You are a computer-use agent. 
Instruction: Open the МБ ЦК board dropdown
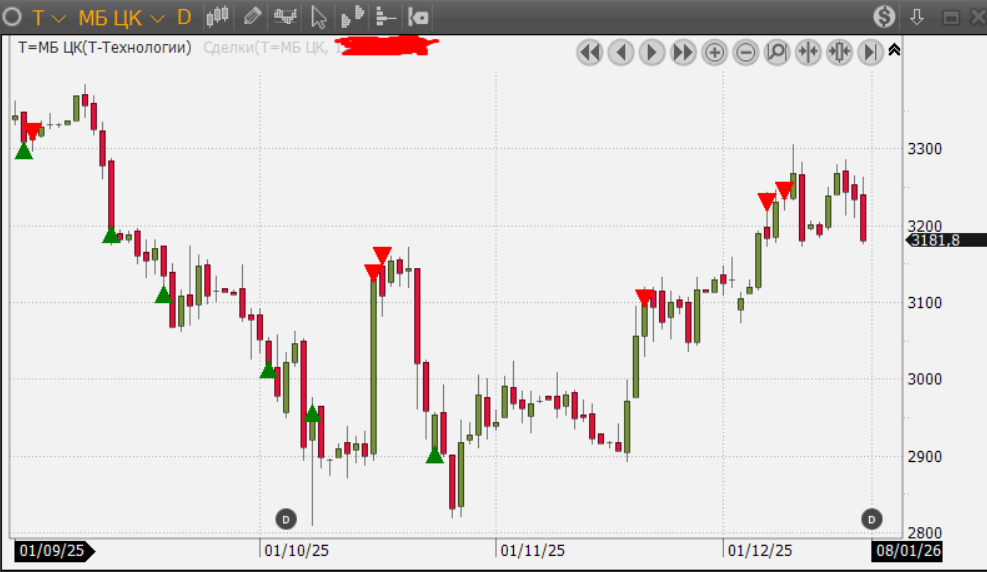121,17
